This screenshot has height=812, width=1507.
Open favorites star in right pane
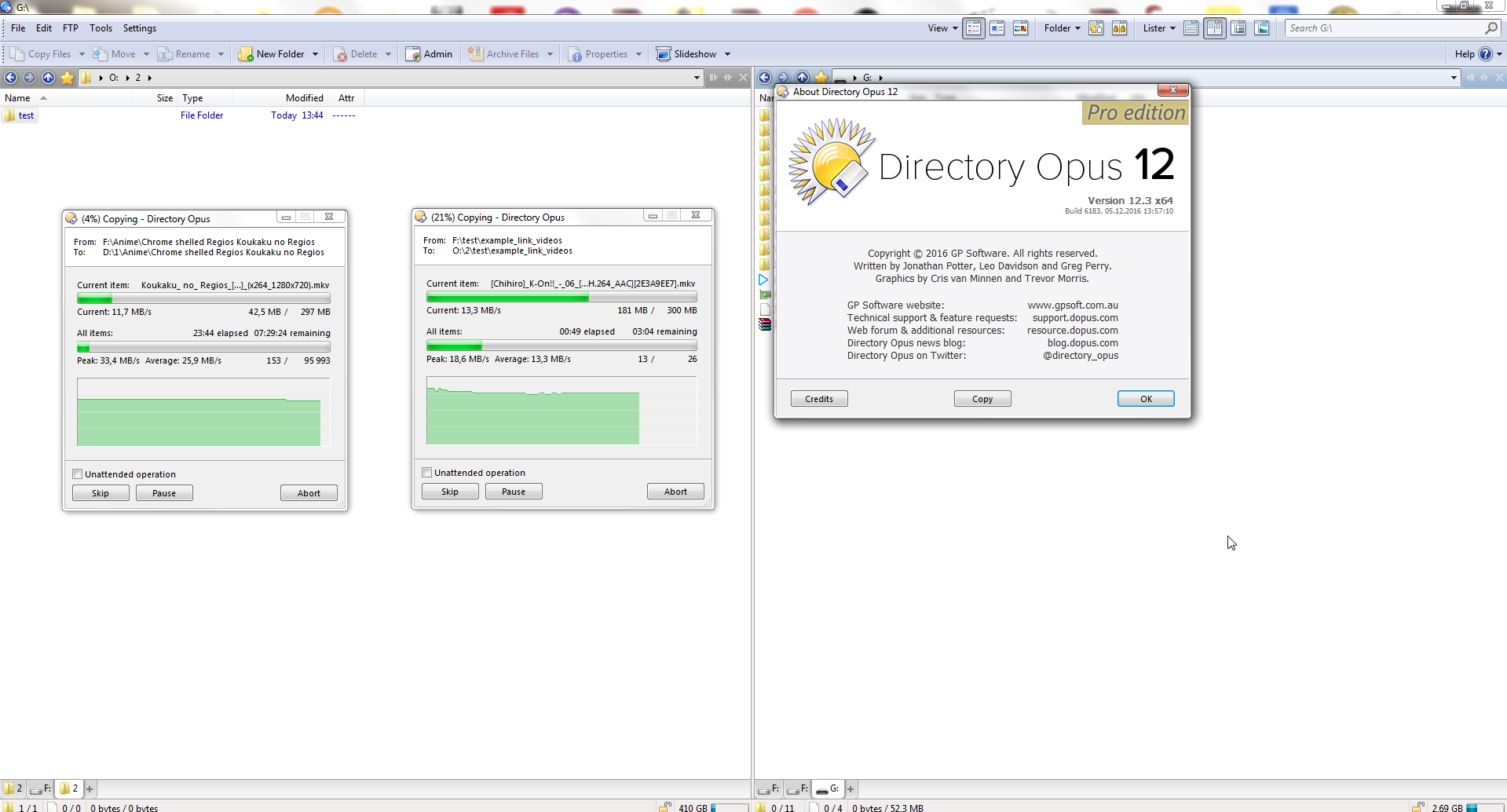tap(821, 77)
